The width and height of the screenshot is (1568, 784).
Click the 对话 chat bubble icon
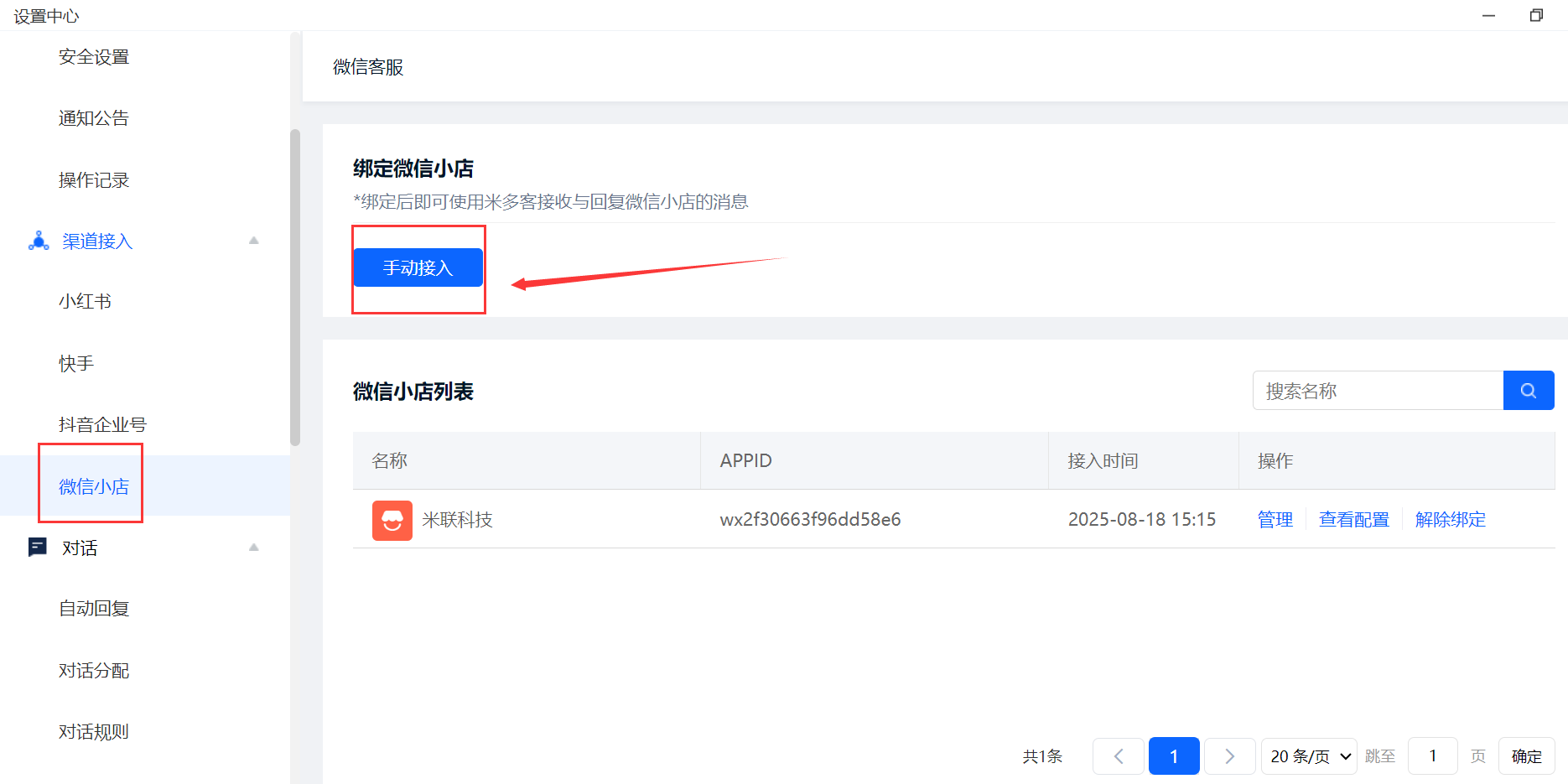(x=38, y=548)
